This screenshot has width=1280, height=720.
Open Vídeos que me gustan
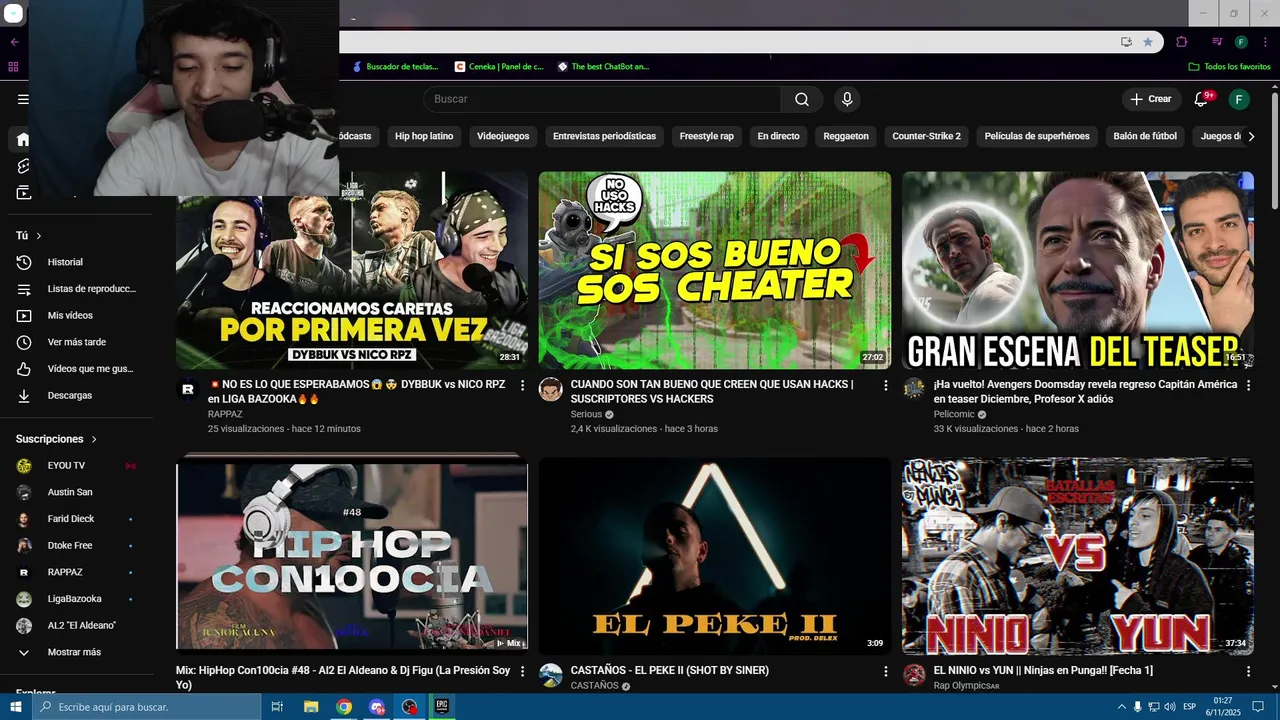(76, 369)
